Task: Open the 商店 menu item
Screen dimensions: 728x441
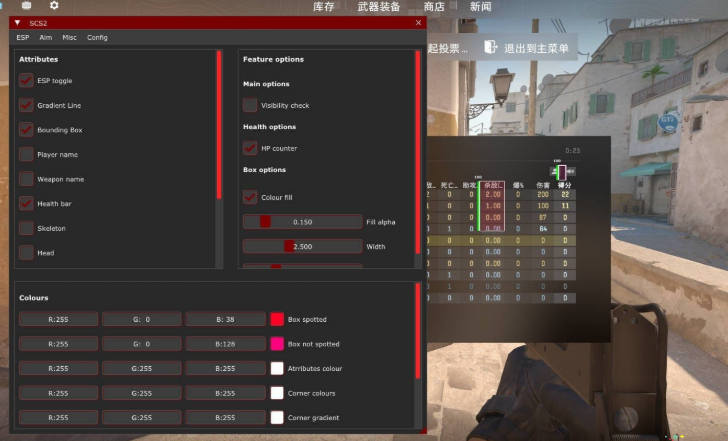Action: 434,7
